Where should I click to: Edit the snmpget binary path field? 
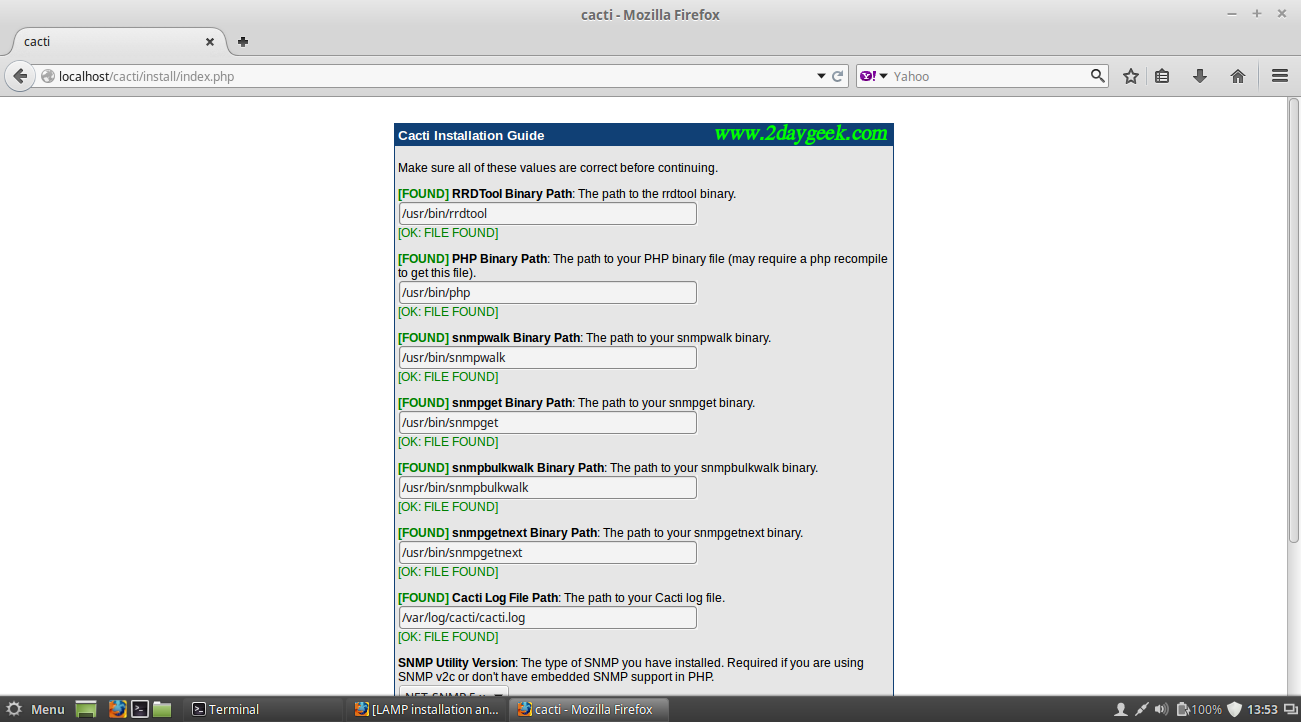(548, 423)
